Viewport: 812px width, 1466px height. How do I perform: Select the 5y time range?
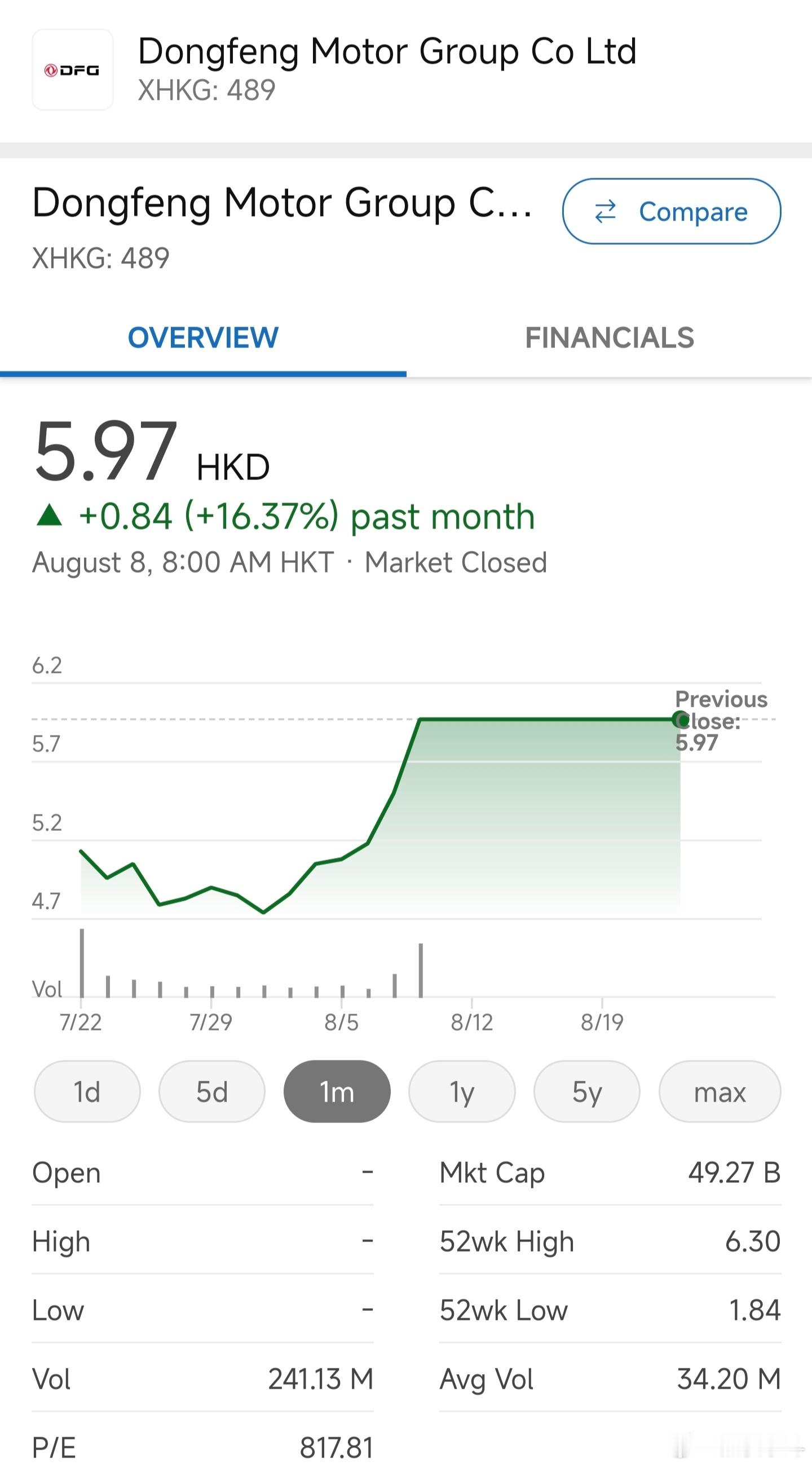[586, 1091]
